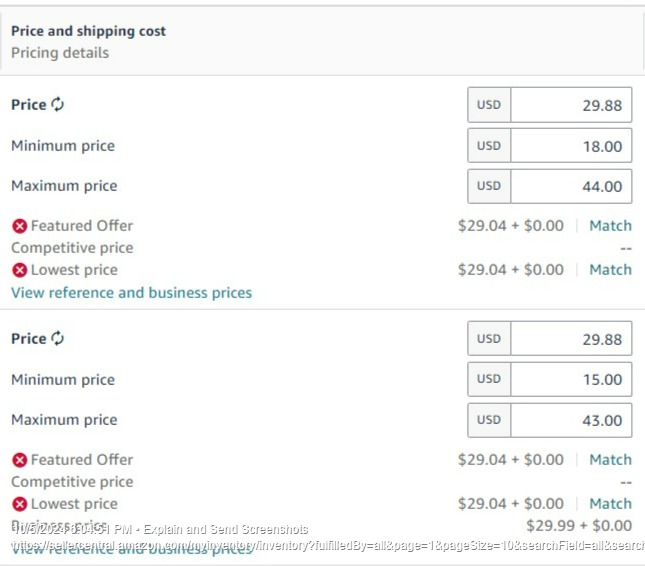Open first View reference and business prices link
645x566 pixels.
coord(132,293)
